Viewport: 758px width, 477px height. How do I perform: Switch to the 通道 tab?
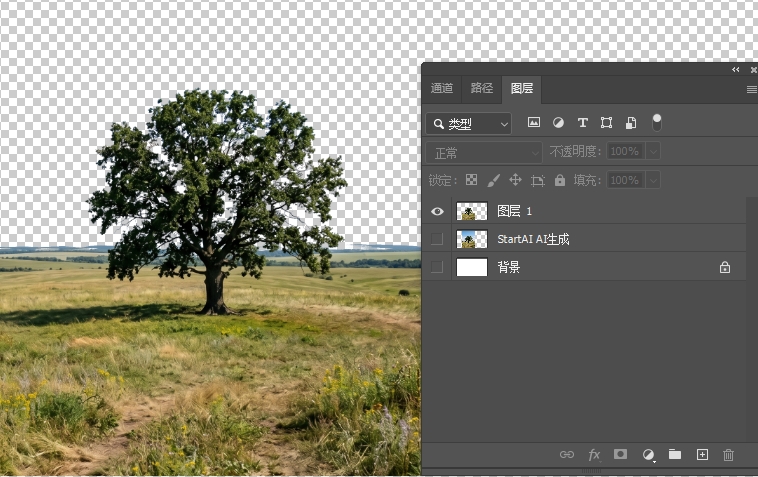coord(442,88)
